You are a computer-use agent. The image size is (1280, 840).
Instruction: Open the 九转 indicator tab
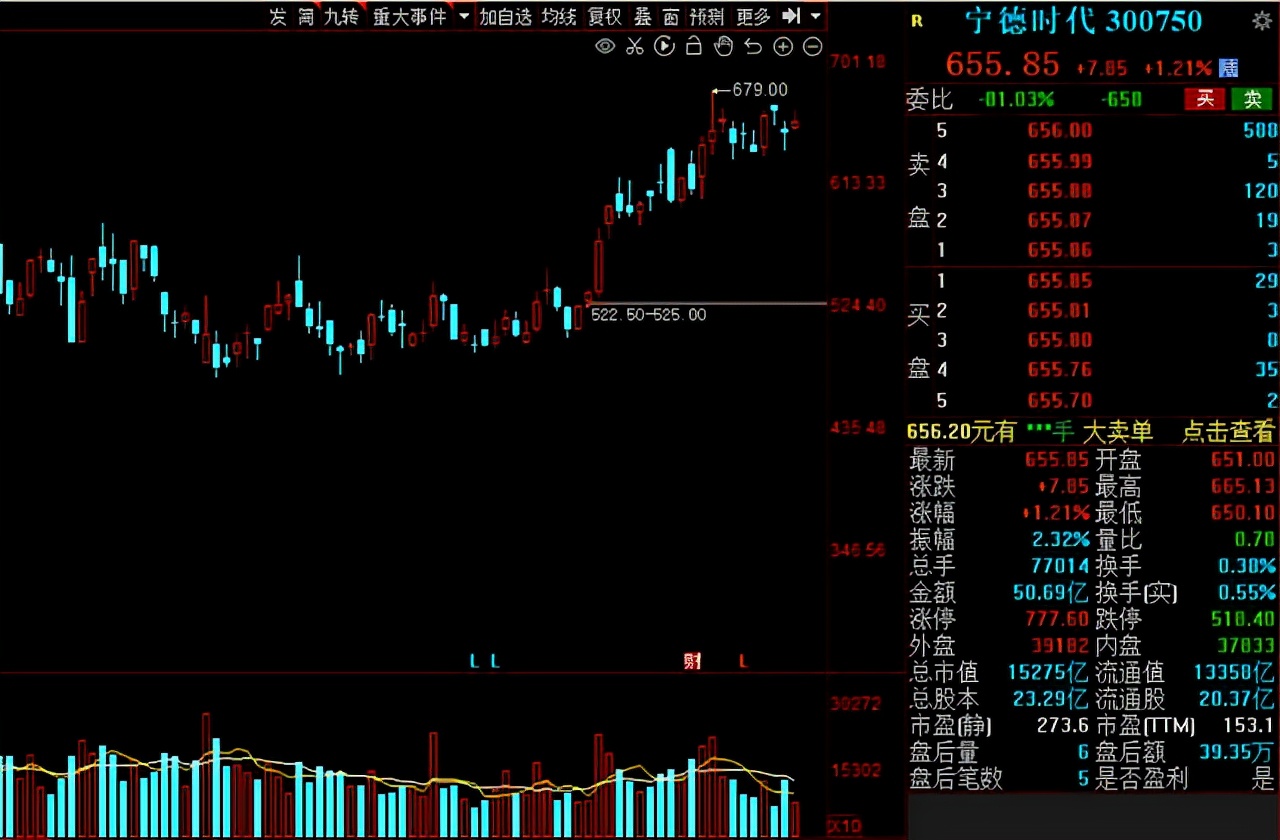click(341, 17)
